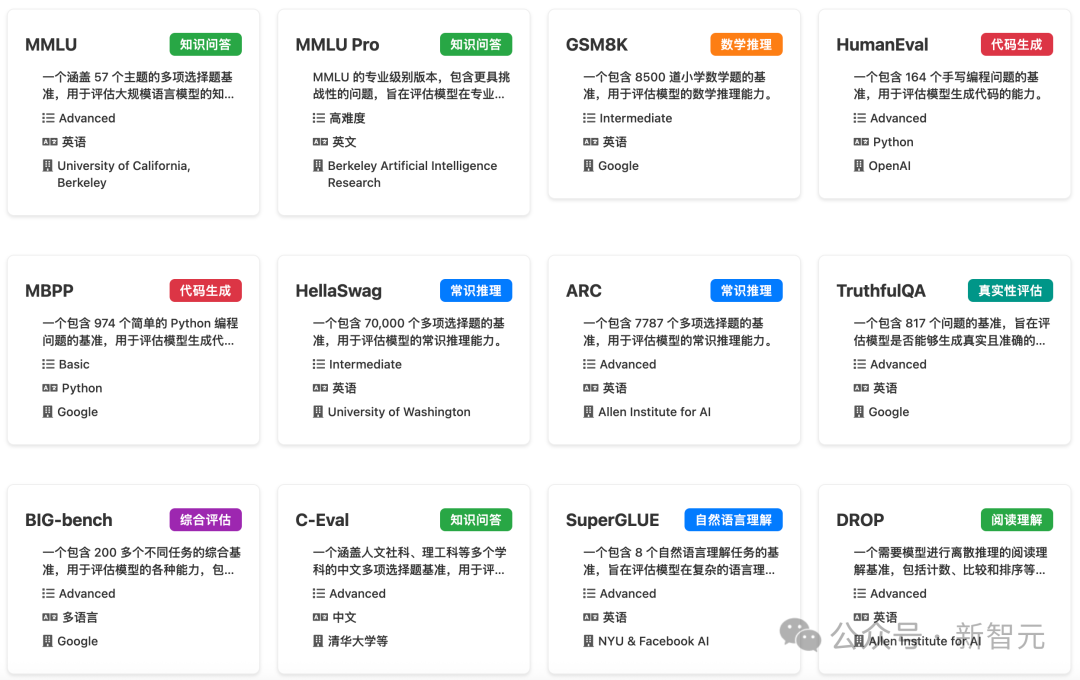Image resolution: width=1080 pixels, height=680 pixels.
Task: Click the language icon next to 多语言
Action: (x=50, y=617)
